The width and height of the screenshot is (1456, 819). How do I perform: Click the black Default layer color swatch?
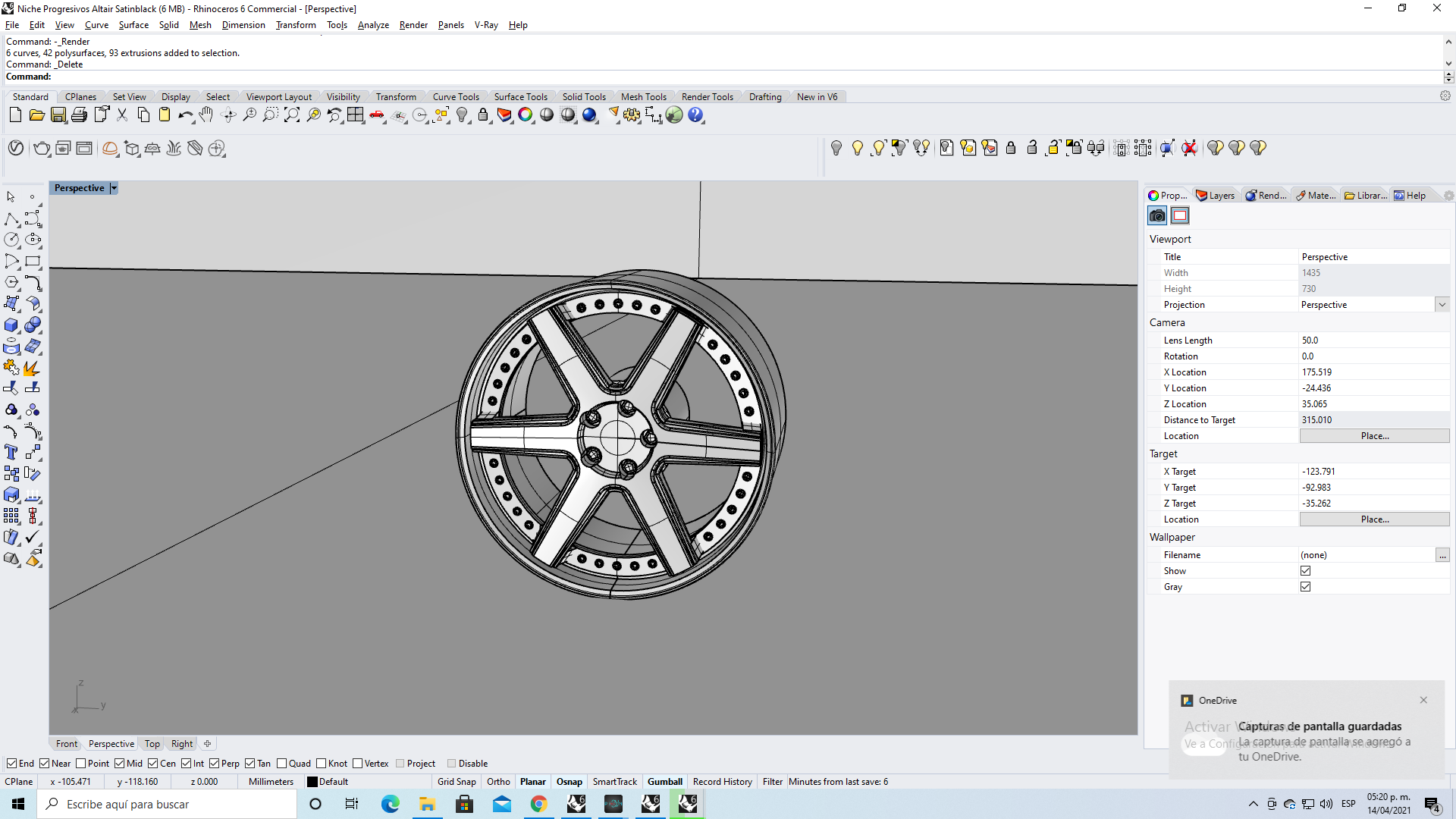coord(312,782)
